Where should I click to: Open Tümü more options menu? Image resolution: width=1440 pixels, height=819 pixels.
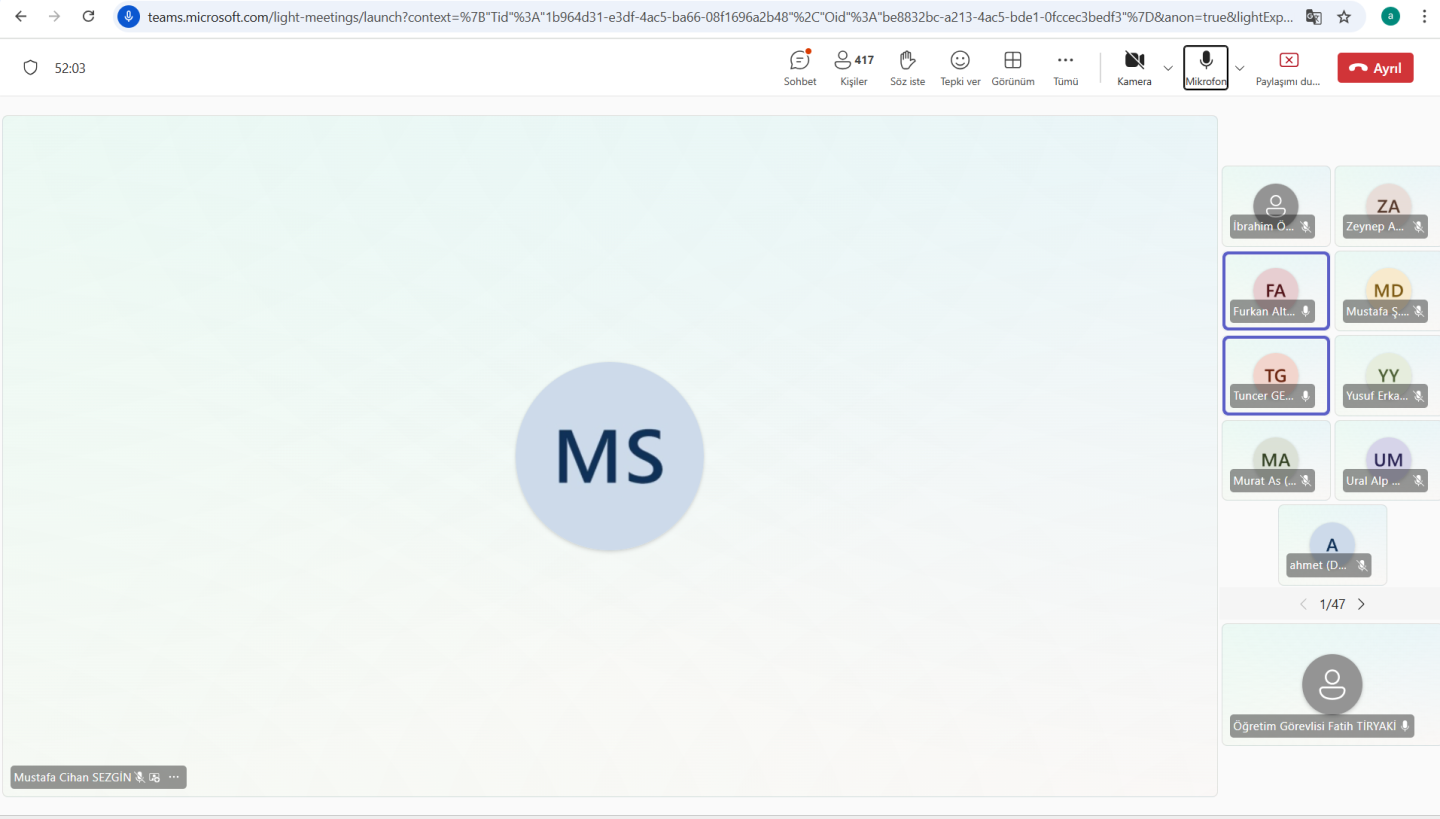point(1065,67)
